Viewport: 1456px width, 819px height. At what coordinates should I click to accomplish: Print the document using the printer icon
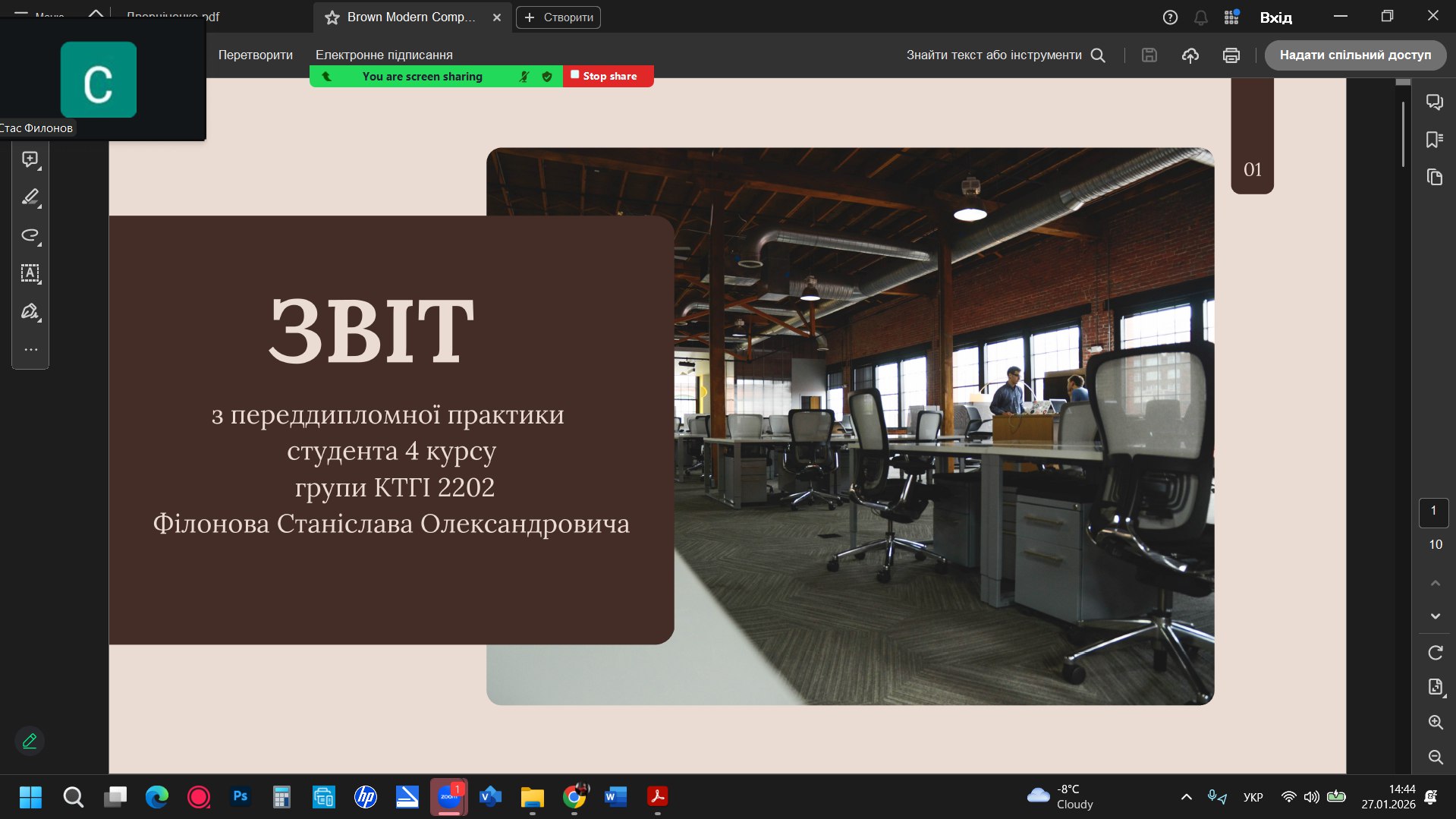click(1231, 55)
